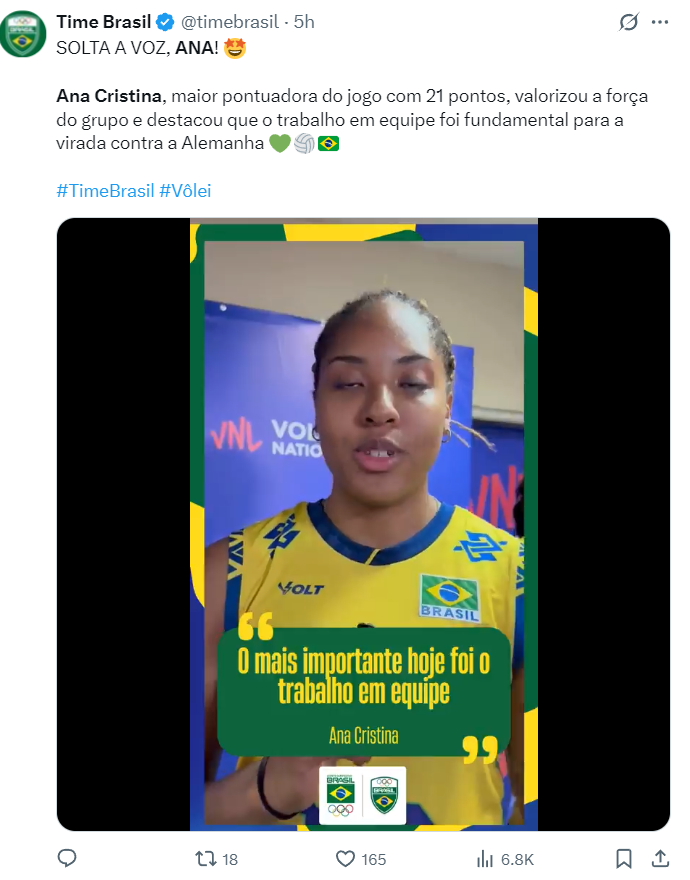
Task: Click the Brazil flag emoji in the text
Action: (x=328, y=144)
